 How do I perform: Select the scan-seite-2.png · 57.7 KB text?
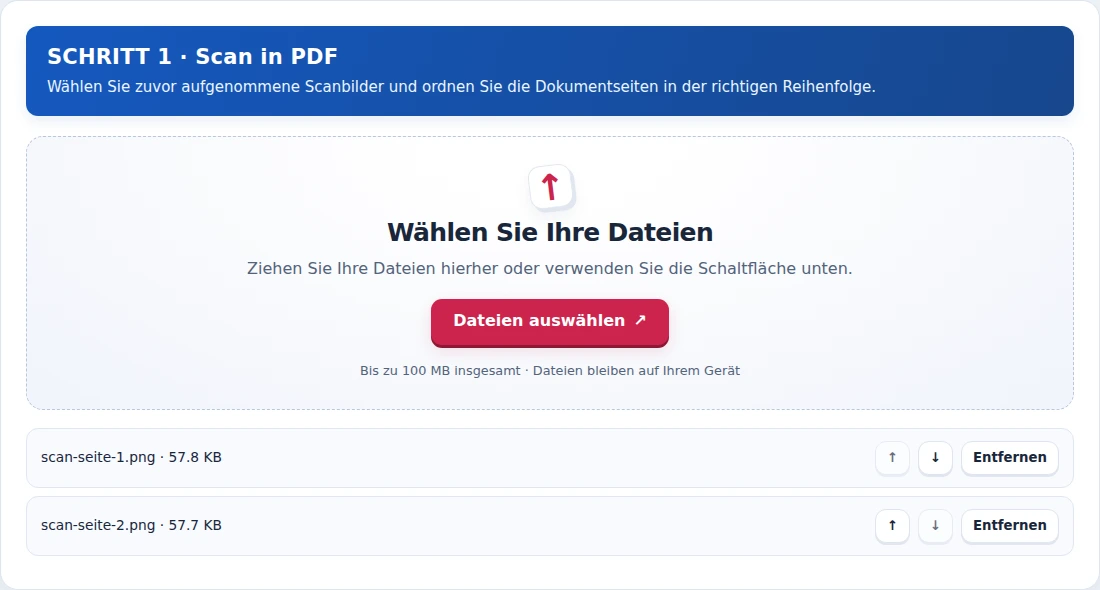tap(131, 525)
